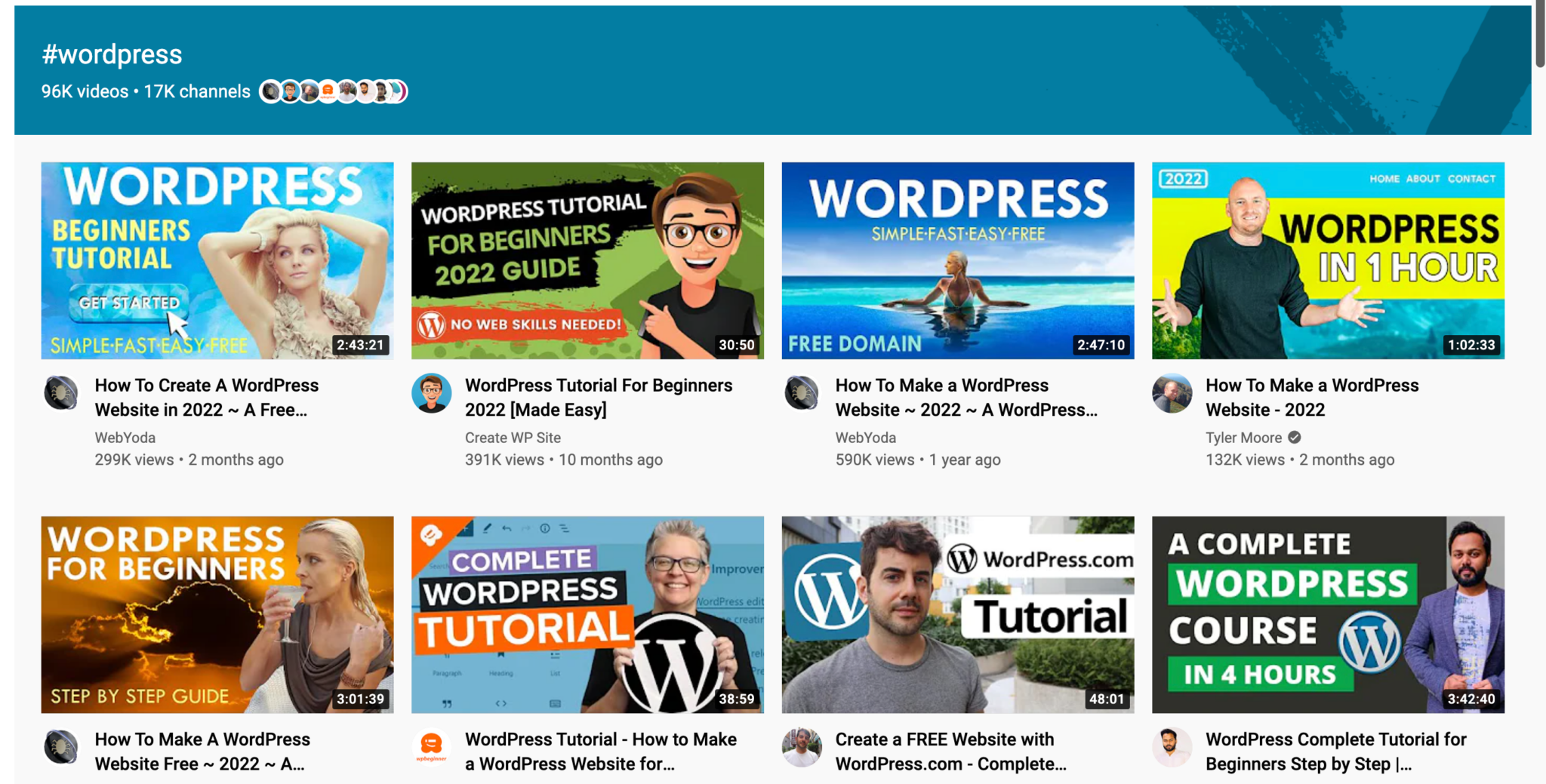Viewport: 1546px width, 784px height.
Task: Open the "WordPress Beginners Tutorial" thumbnail with 2:43:21 duration
Action: 217,260
